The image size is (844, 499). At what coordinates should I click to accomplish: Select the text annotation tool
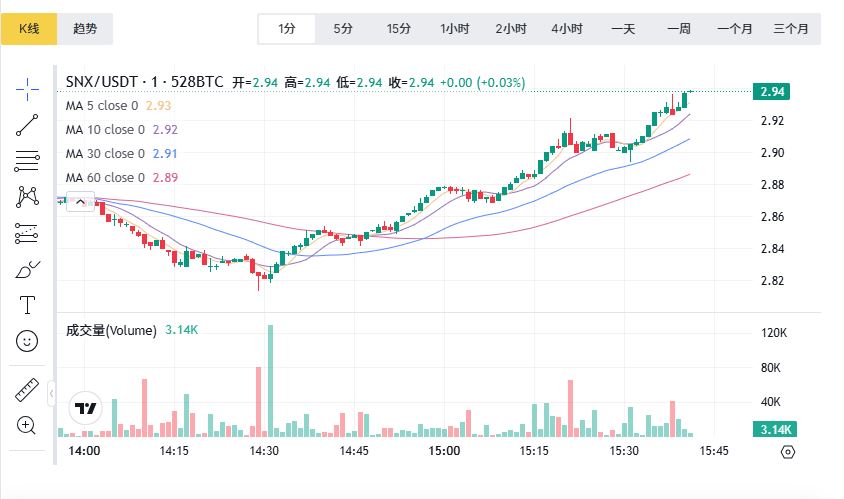tap(27, 305)
